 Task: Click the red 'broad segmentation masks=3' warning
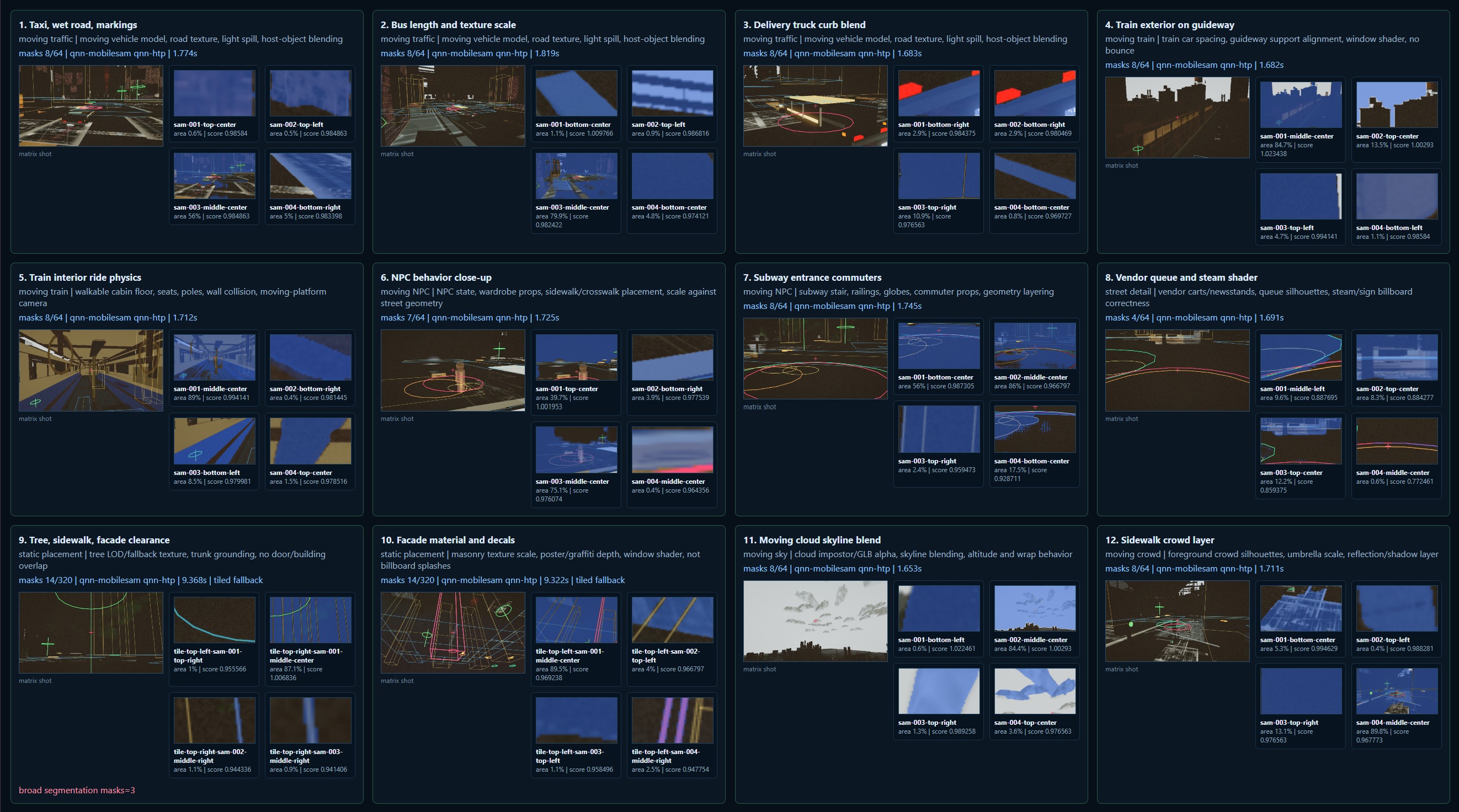[77, 790]
